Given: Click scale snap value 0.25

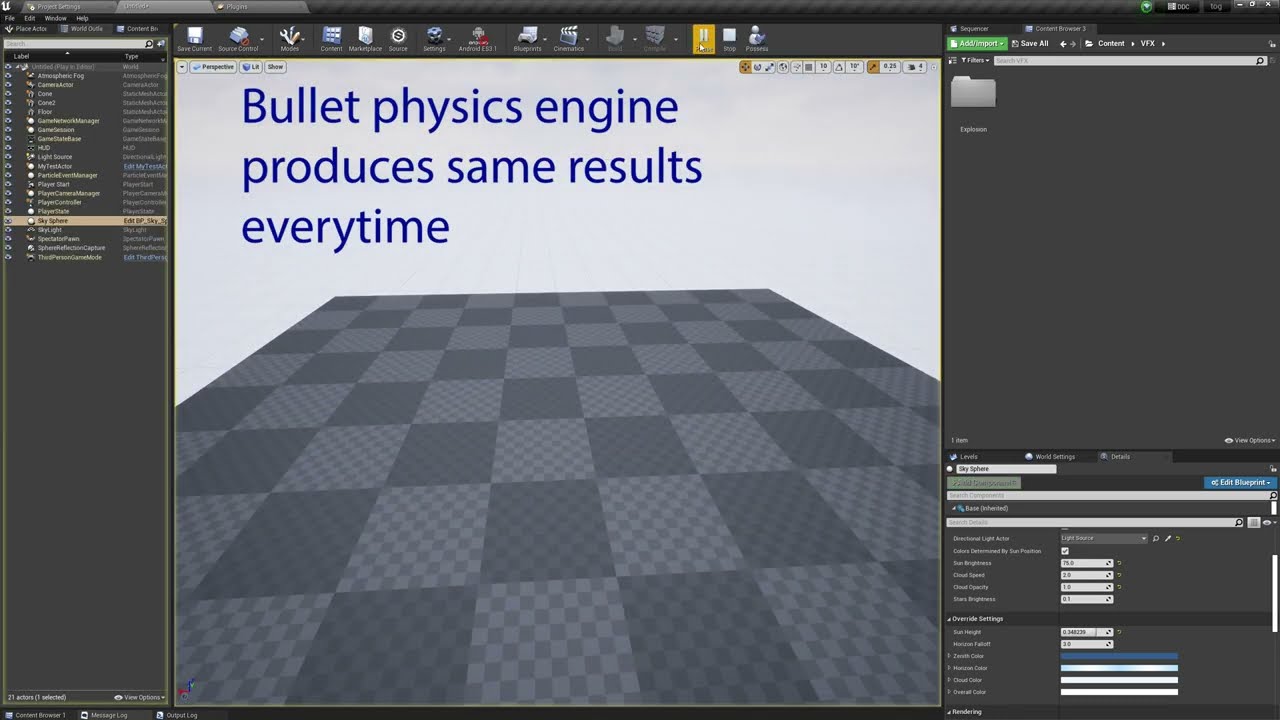Looking at the screenshot, I should 890,67.
